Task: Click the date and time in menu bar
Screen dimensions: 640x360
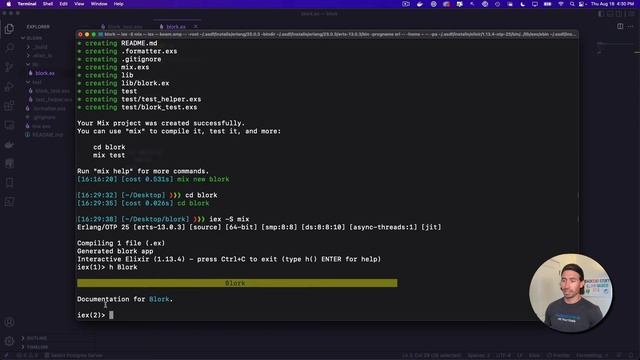Action: [x=613, y=4]
